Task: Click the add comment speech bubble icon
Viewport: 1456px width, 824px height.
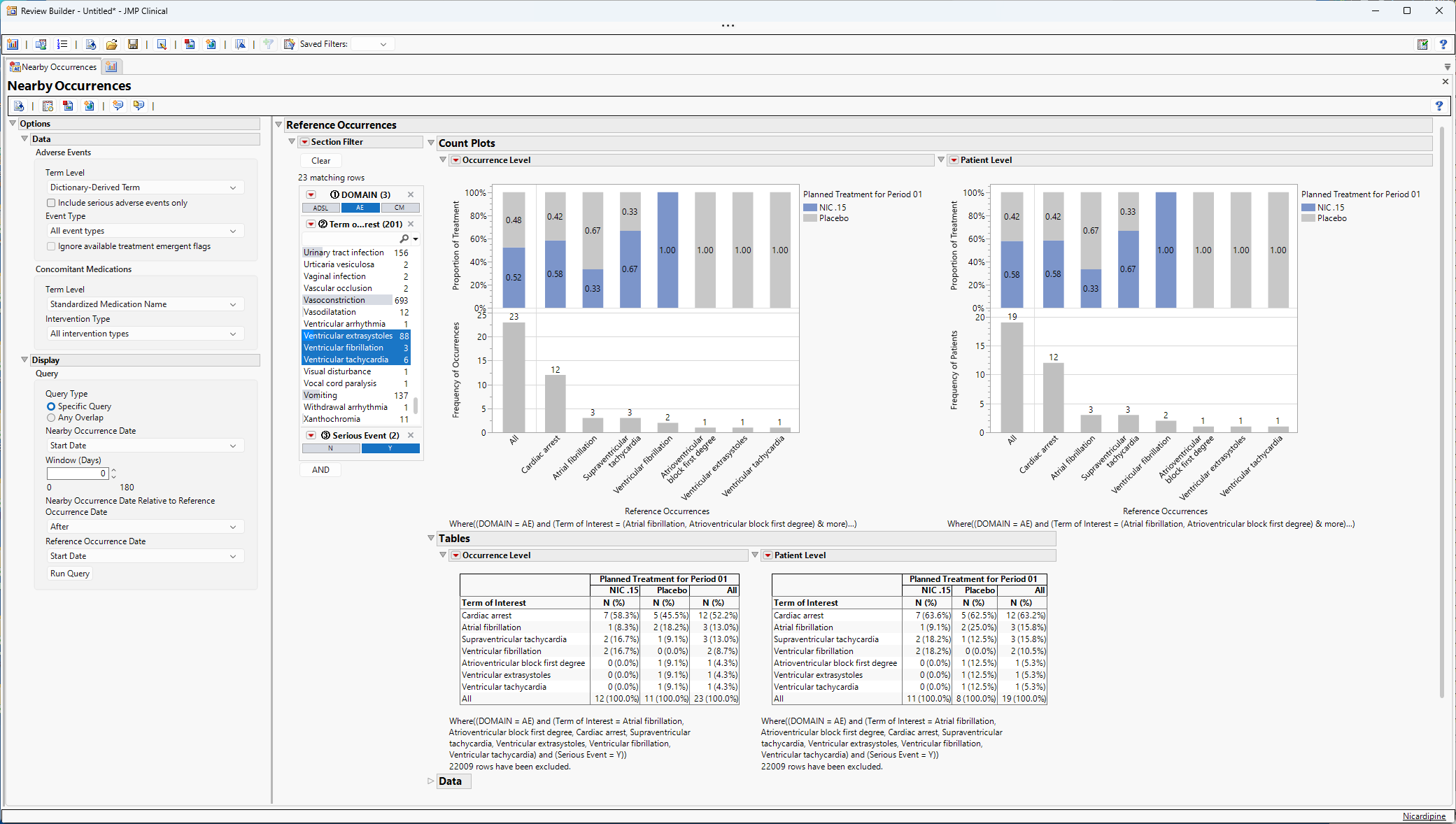Action: pos(118,106)
